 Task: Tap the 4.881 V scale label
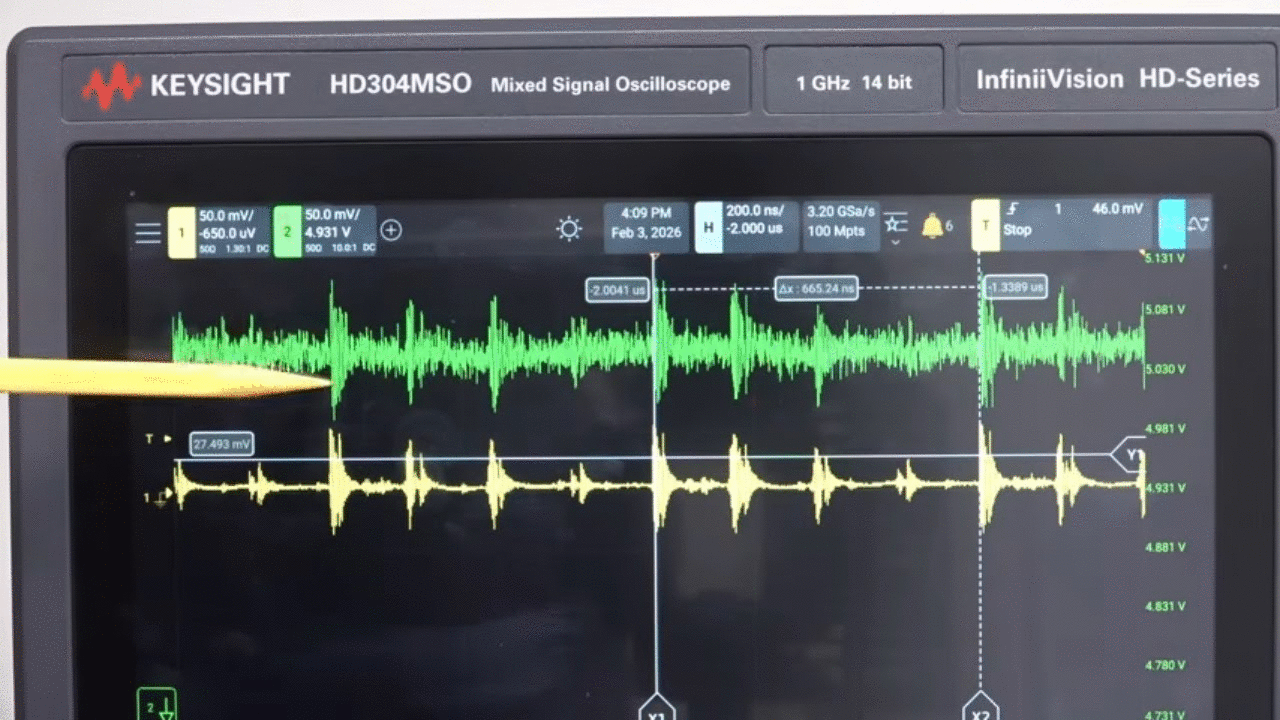point(1164,547)
